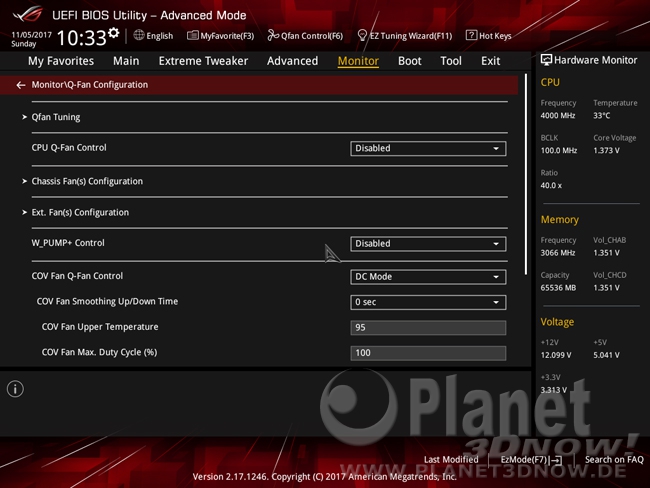Image resolution: width=650 pixels, height=488 pixels.
Task: Open COV Fan Smoothing Up/Down Time dropdown
Action: (x=428, y=302)
